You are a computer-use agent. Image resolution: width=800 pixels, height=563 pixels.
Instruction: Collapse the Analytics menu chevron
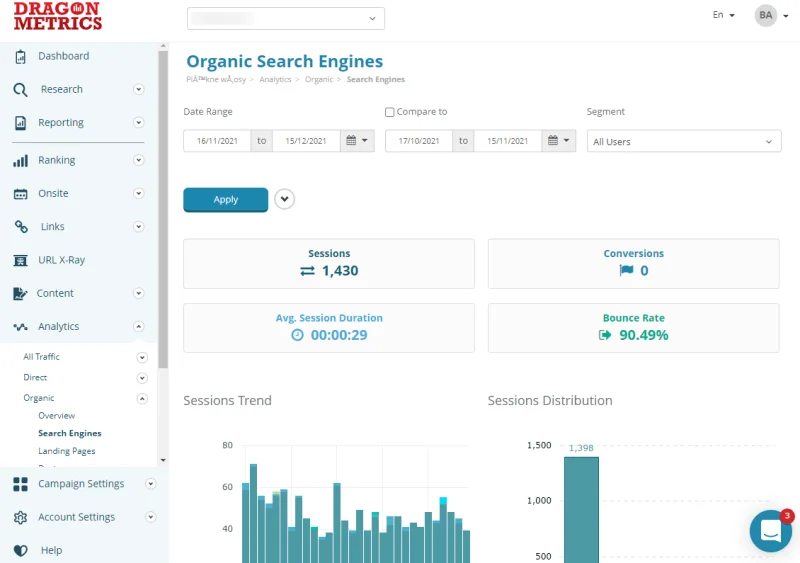click(x=138, y=327)
